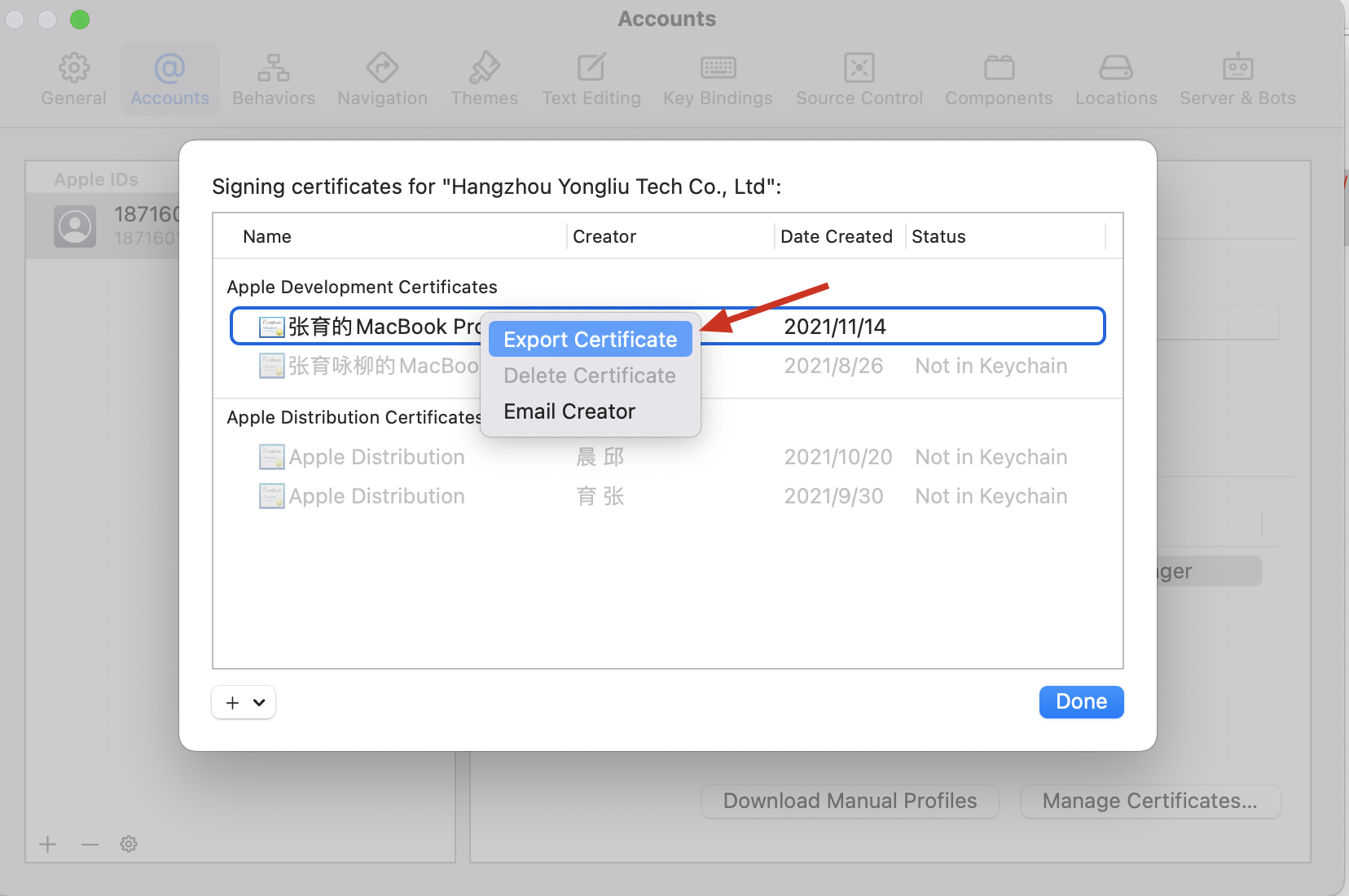Open the Themes preferences pane
Viewport: 1349px width, 896px height.
coord(484,80)
